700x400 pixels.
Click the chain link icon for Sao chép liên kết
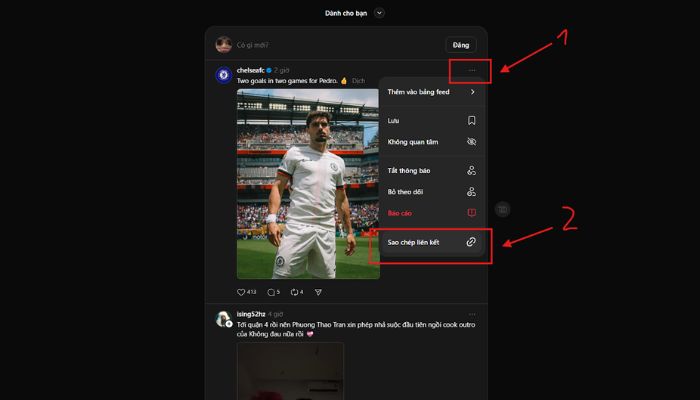coord(471,242)
